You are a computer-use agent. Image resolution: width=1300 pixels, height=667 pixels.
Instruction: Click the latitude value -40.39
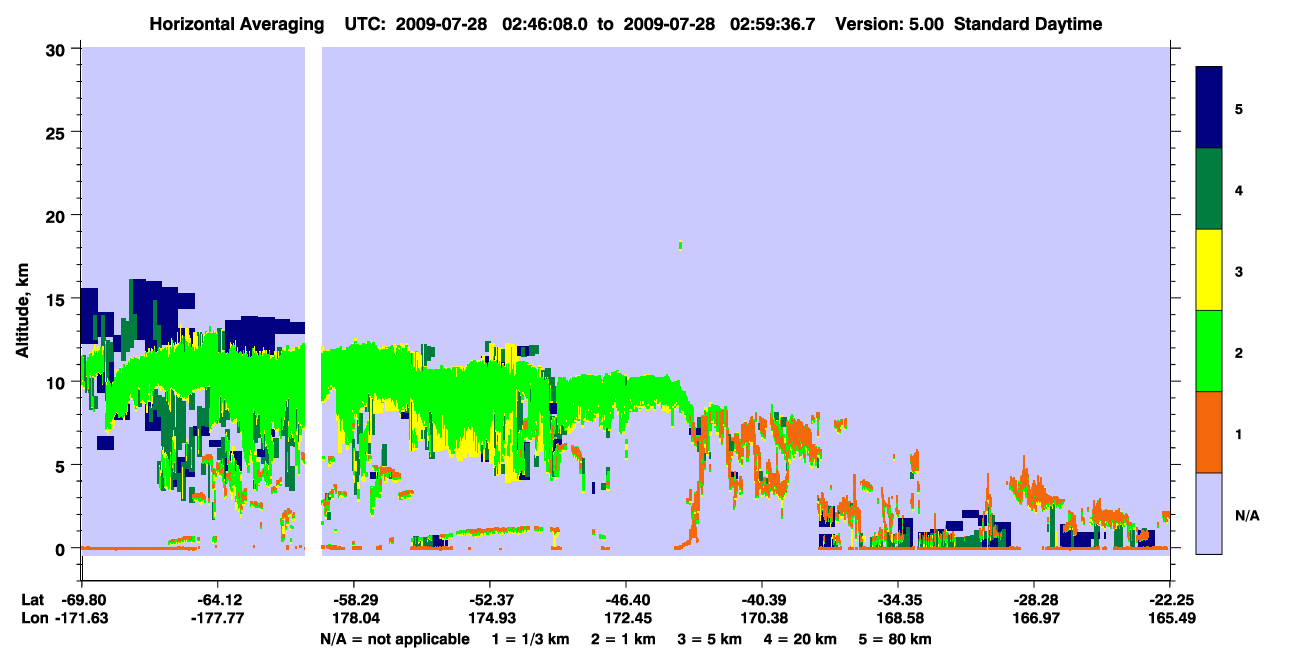point(762,600)
